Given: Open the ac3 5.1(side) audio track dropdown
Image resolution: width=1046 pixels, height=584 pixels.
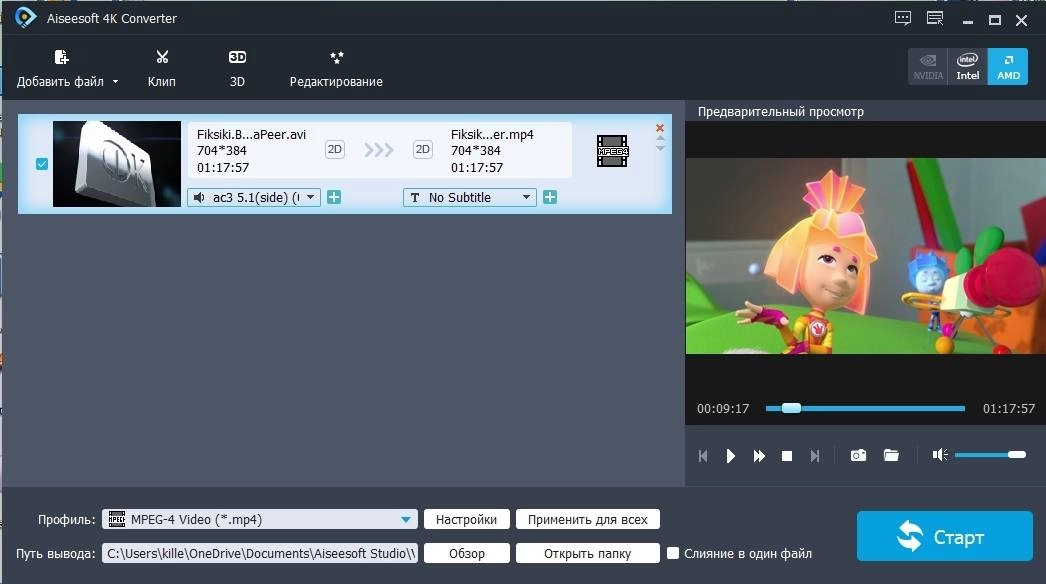Looking at the screenshot, I should tap(254, 198).
